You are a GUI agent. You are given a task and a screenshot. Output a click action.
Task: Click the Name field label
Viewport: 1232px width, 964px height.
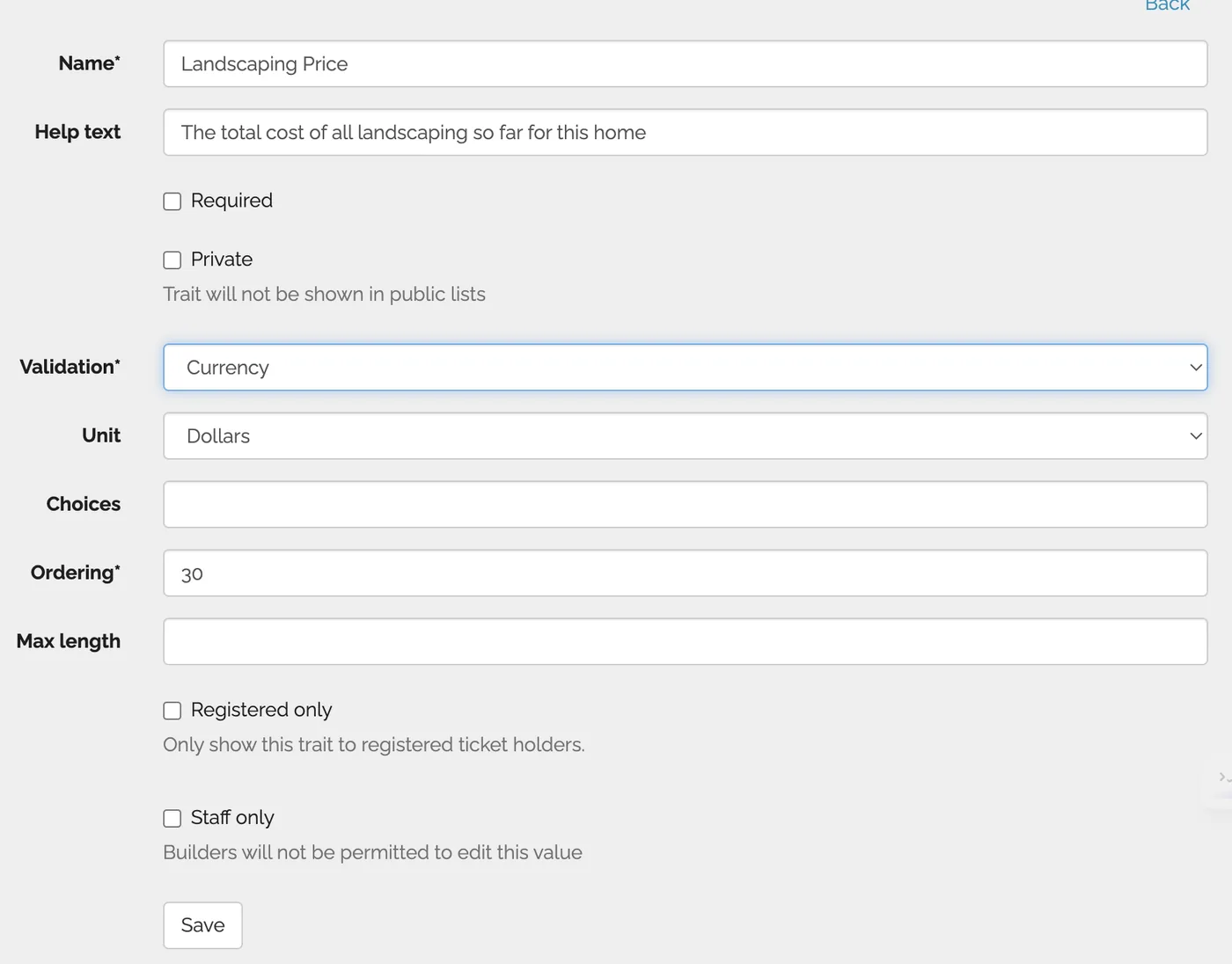coord(89,63)
